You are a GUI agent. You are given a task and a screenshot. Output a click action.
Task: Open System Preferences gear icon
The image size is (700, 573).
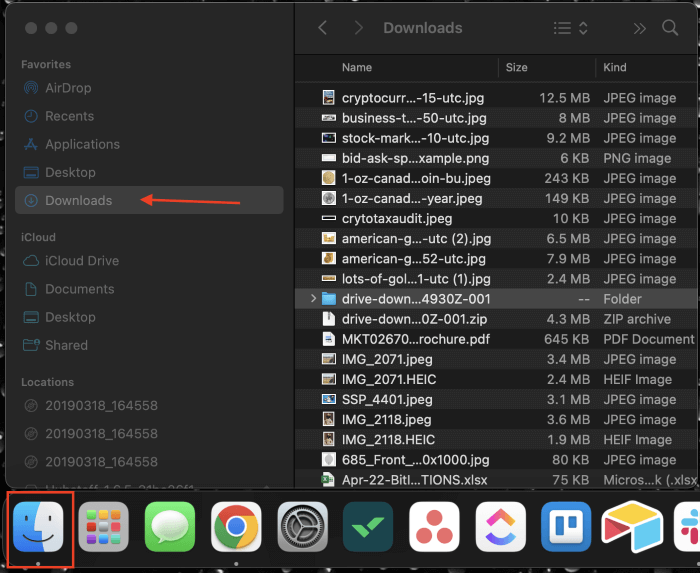(x=302, y=527)
